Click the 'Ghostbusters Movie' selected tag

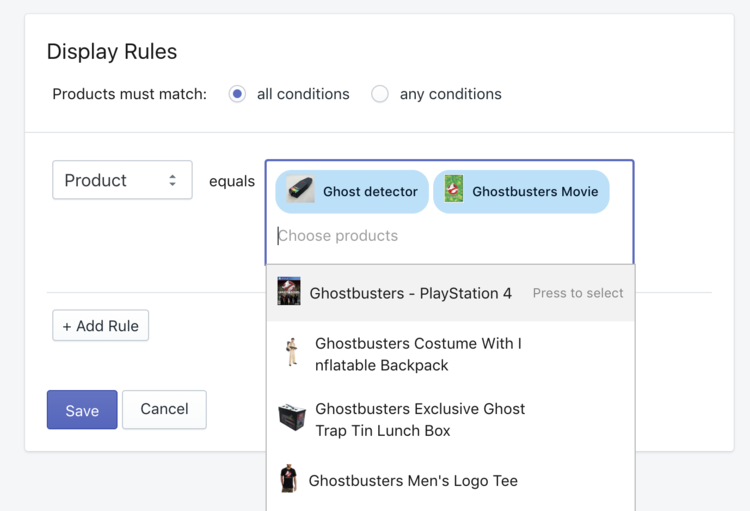coord(534,192)
